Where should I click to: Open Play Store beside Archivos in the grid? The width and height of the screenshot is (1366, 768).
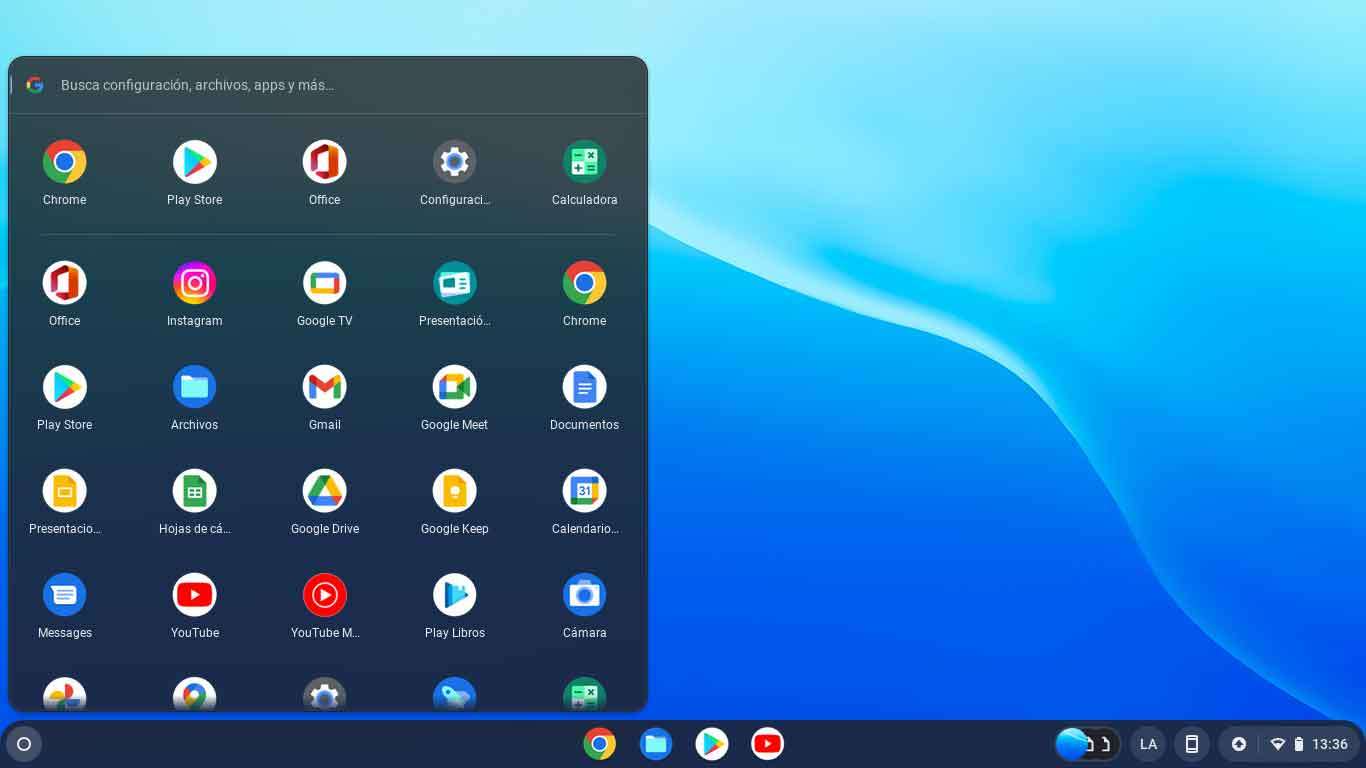coord(64,387)
